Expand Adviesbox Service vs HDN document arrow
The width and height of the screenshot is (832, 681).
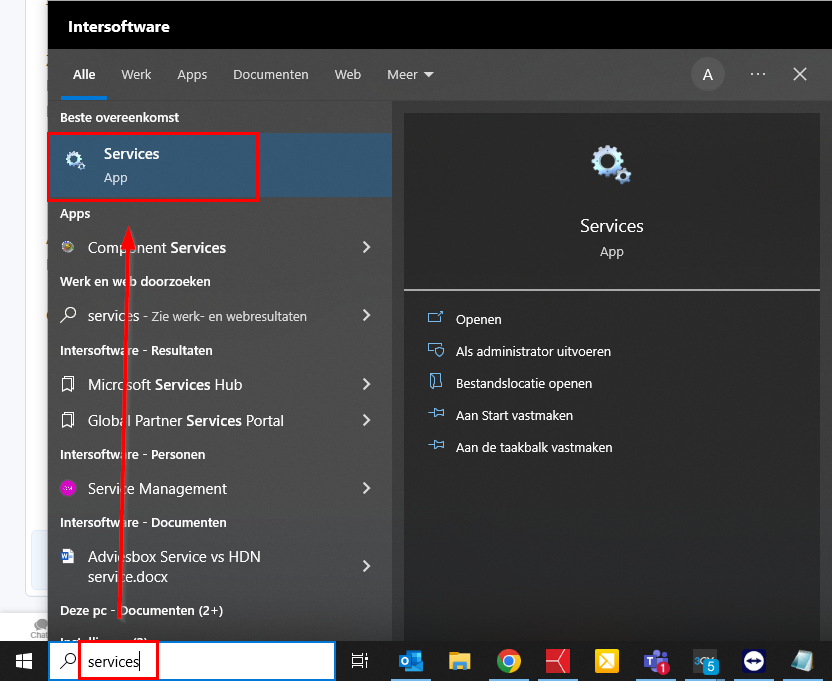pos(366,566)
